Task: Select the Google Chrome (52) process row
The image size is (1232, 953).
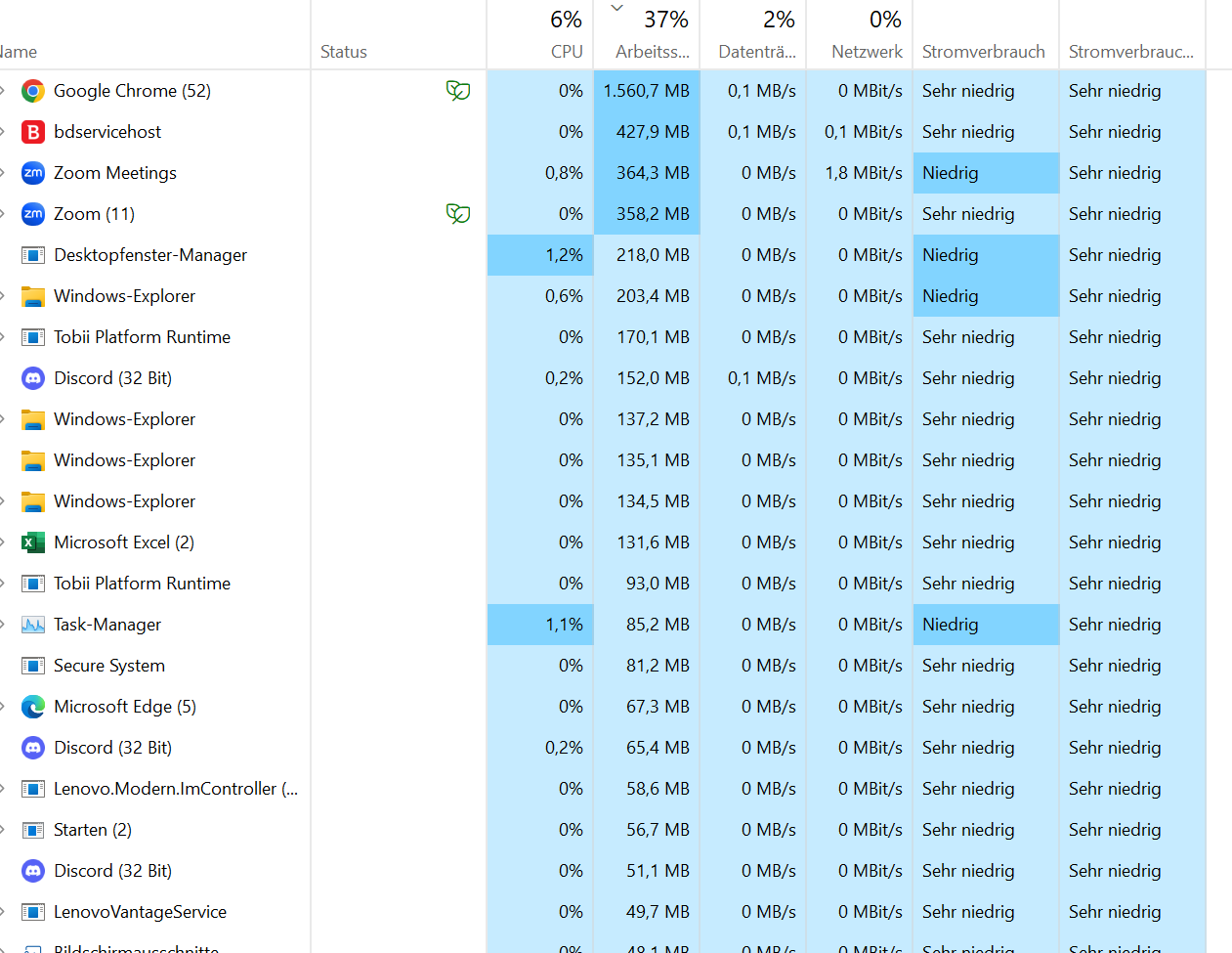Action: tap(603, 91)
